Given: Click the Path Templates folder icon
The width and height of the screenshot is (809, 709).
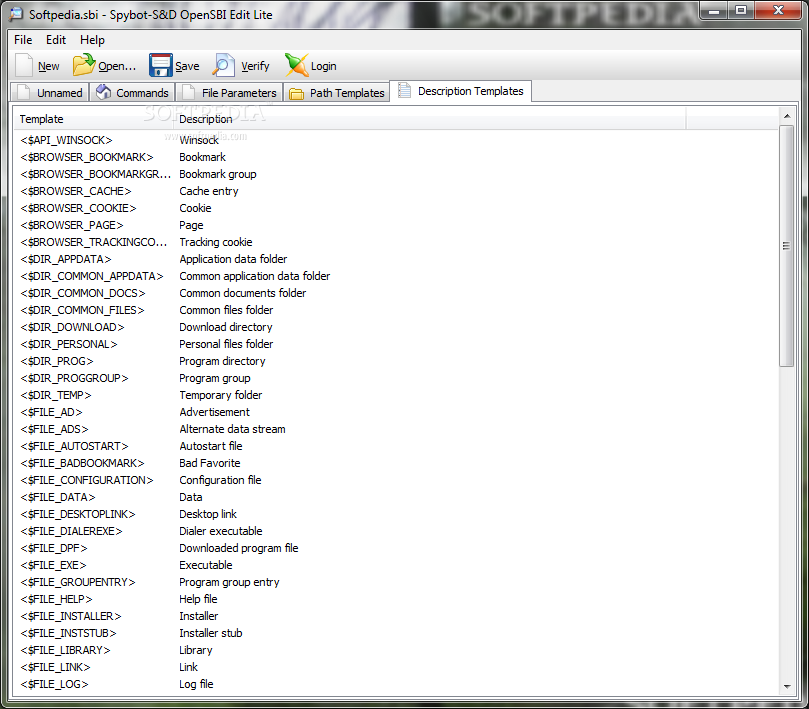Looking at the screenshot, I should click(x=296, y=93).
